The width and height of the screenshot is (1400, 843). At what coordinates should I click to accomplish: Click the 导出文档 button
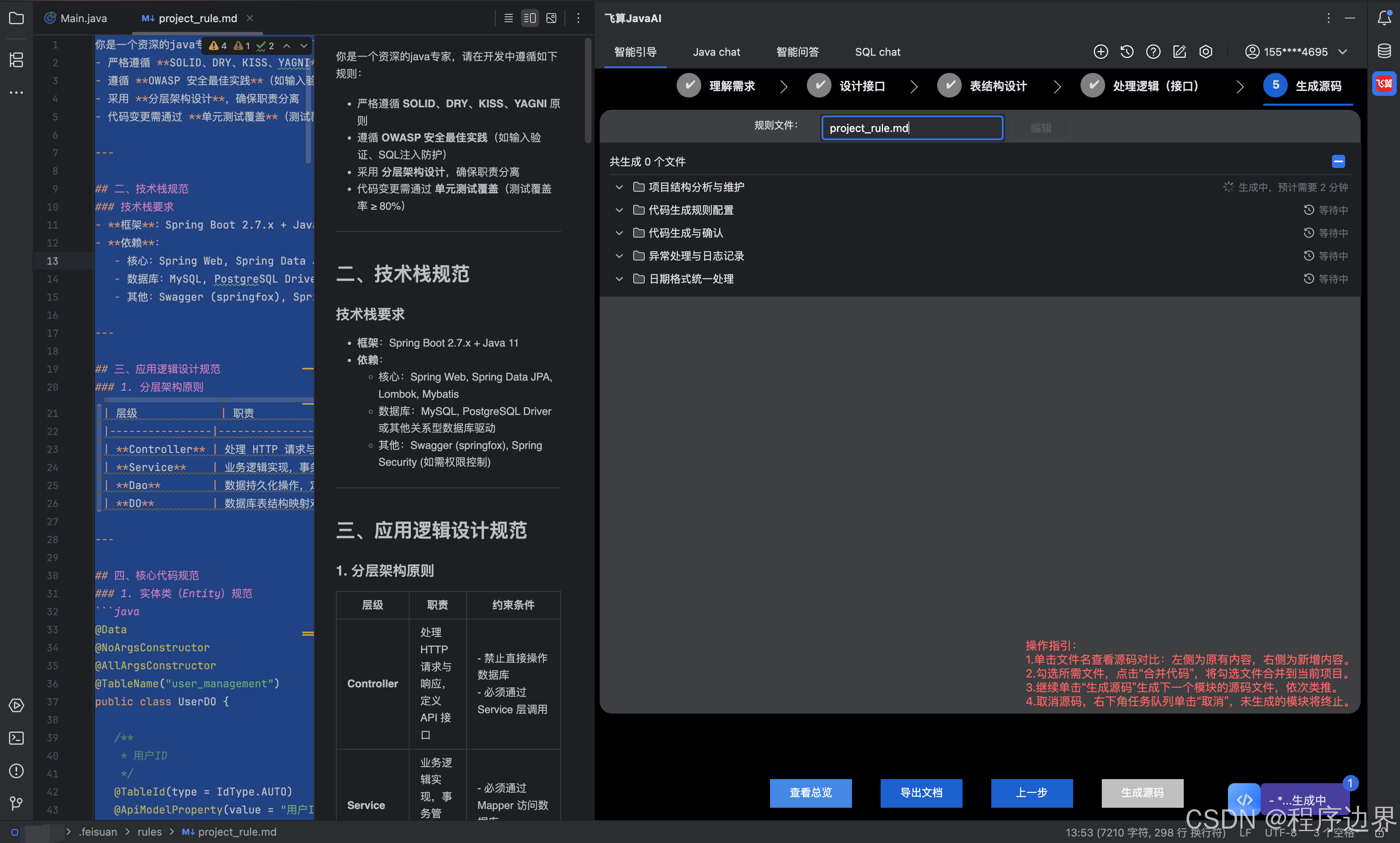(921, 793)
